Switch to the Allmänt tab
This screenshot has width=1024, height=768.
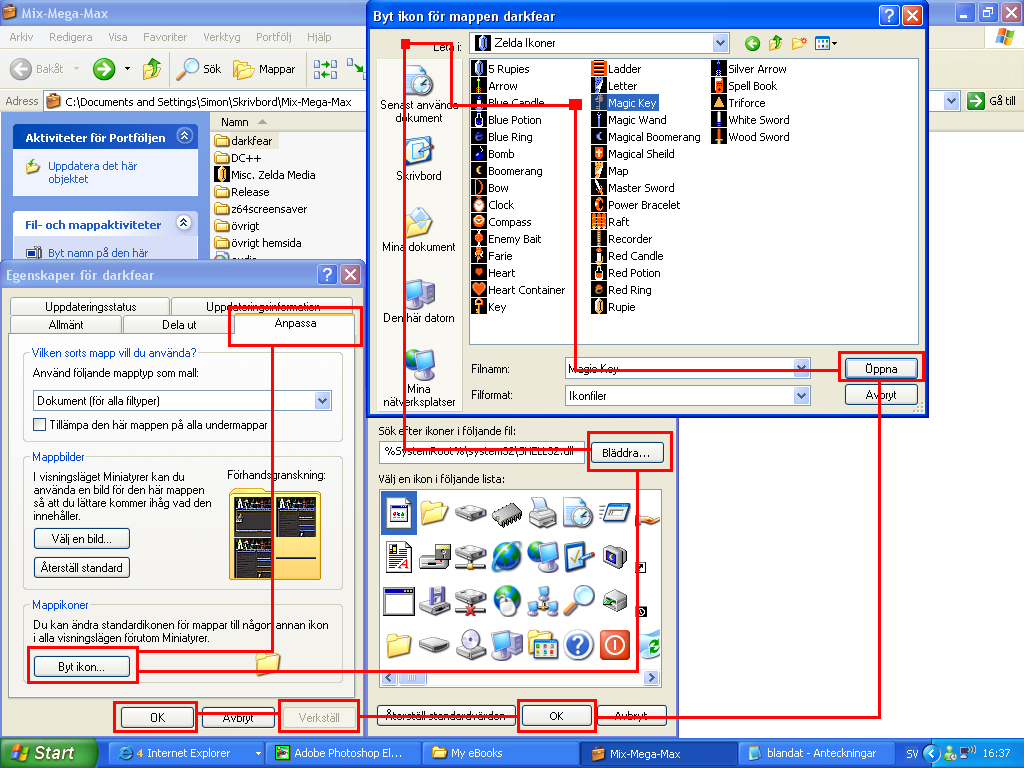coord(66,325)
